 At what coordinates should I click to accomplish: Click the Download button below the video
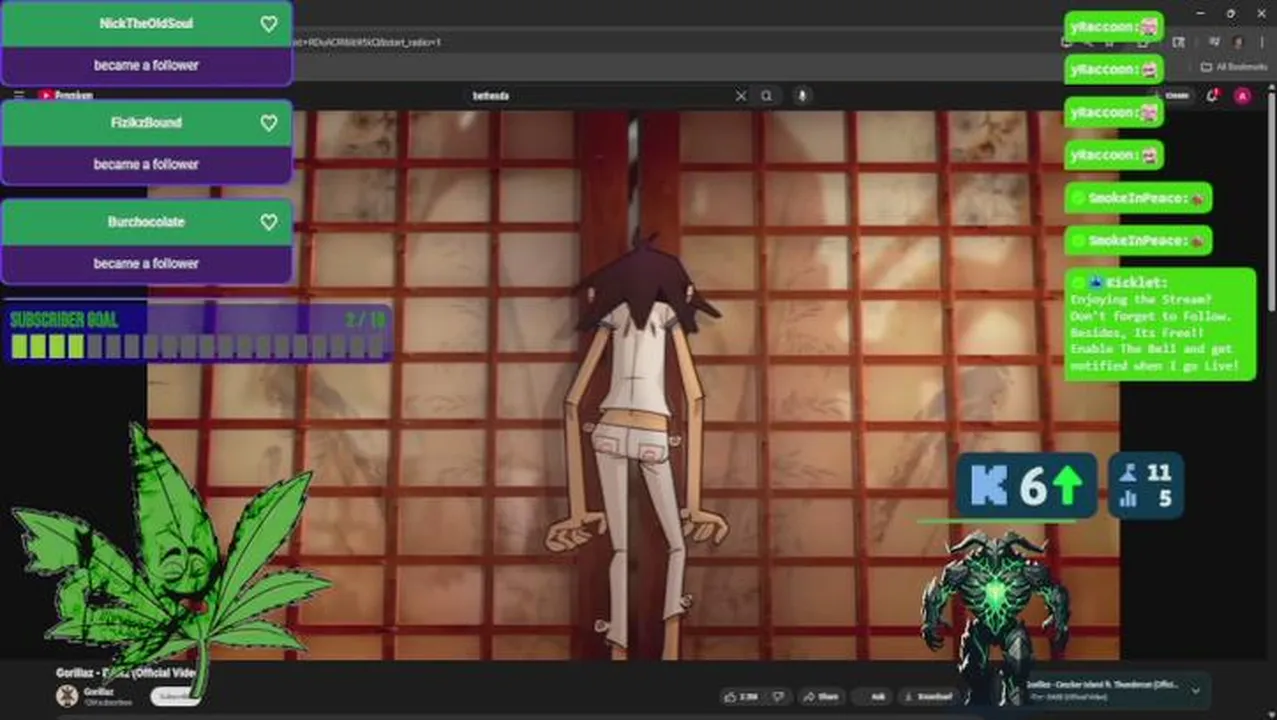(929, 696)
